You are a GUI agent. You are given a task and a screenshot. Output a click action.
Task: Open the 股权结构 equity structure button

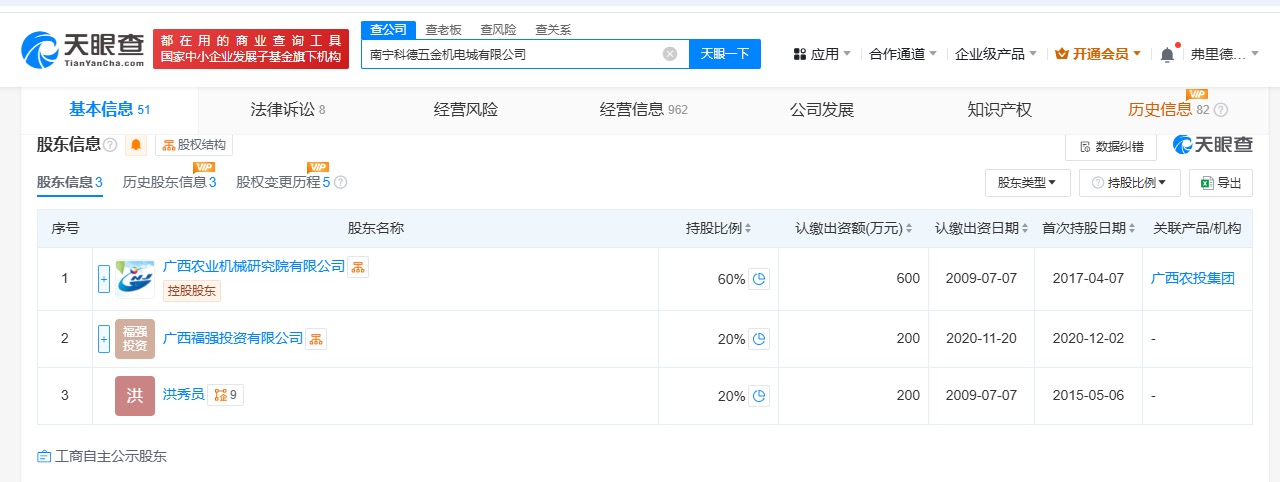194,145
